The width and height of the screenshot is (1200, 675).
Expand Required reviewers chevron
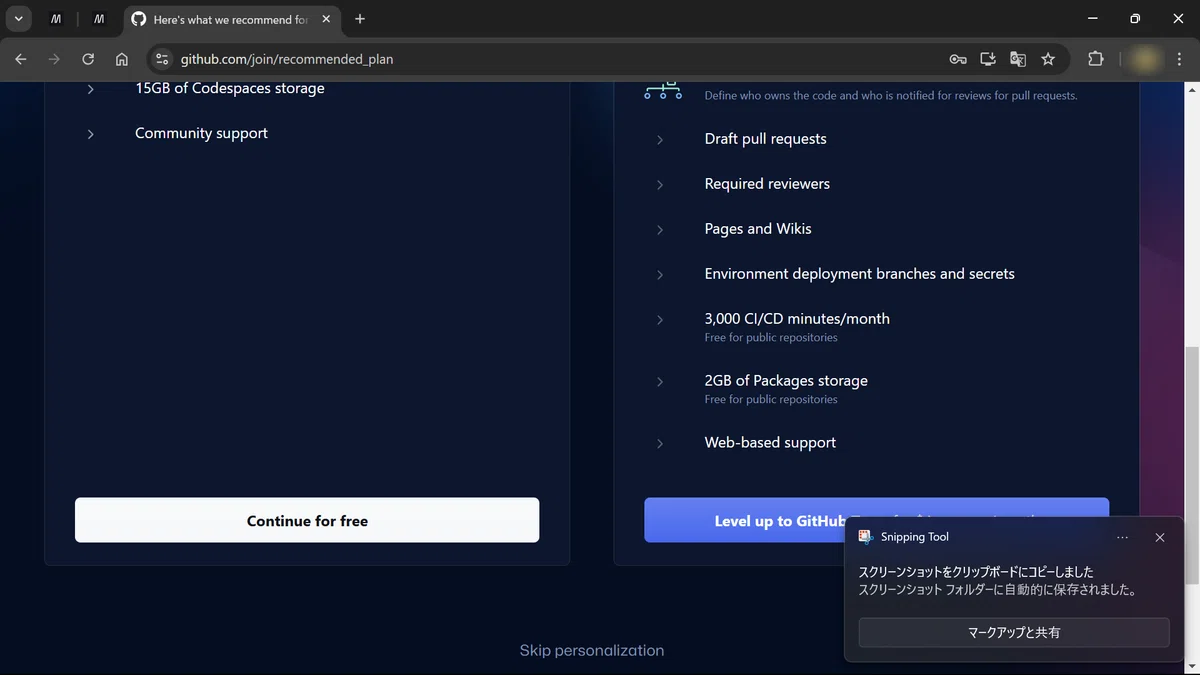pos(660,185)
